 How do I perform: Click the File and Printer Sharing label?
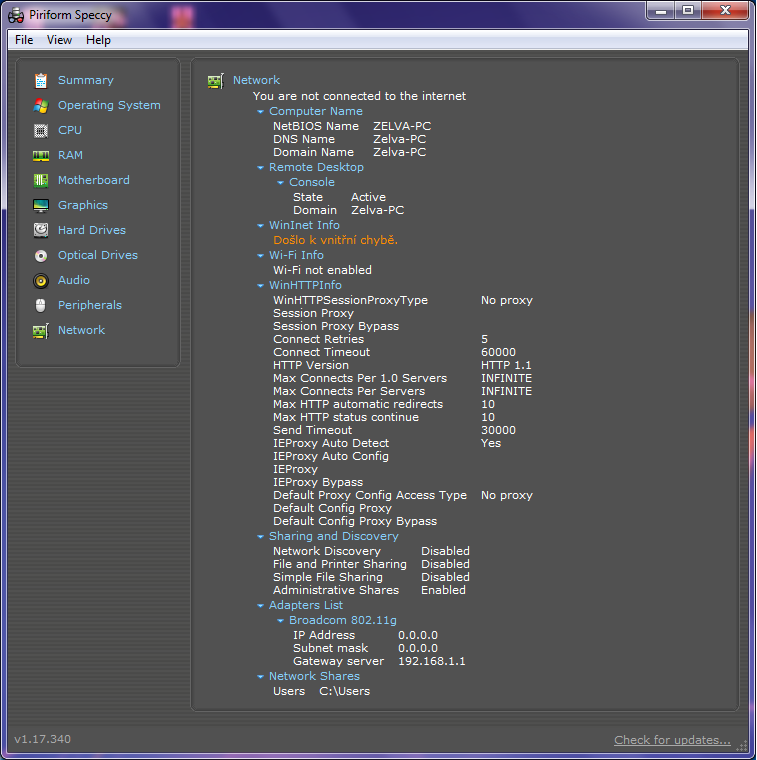[340, 564]
